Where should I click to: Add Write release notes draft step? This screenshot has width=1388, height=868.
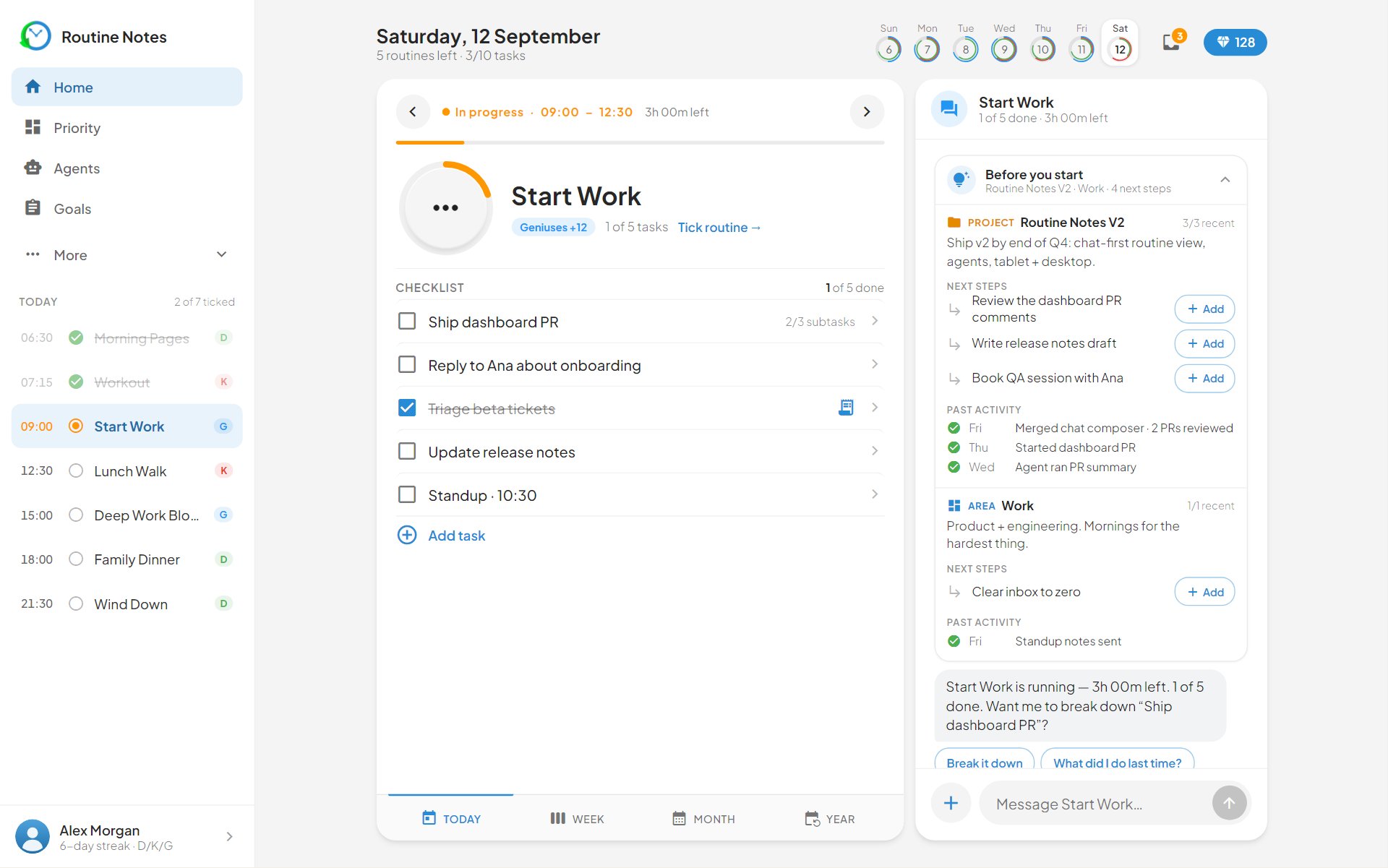pyautogui.click(x=1204, y=343)
